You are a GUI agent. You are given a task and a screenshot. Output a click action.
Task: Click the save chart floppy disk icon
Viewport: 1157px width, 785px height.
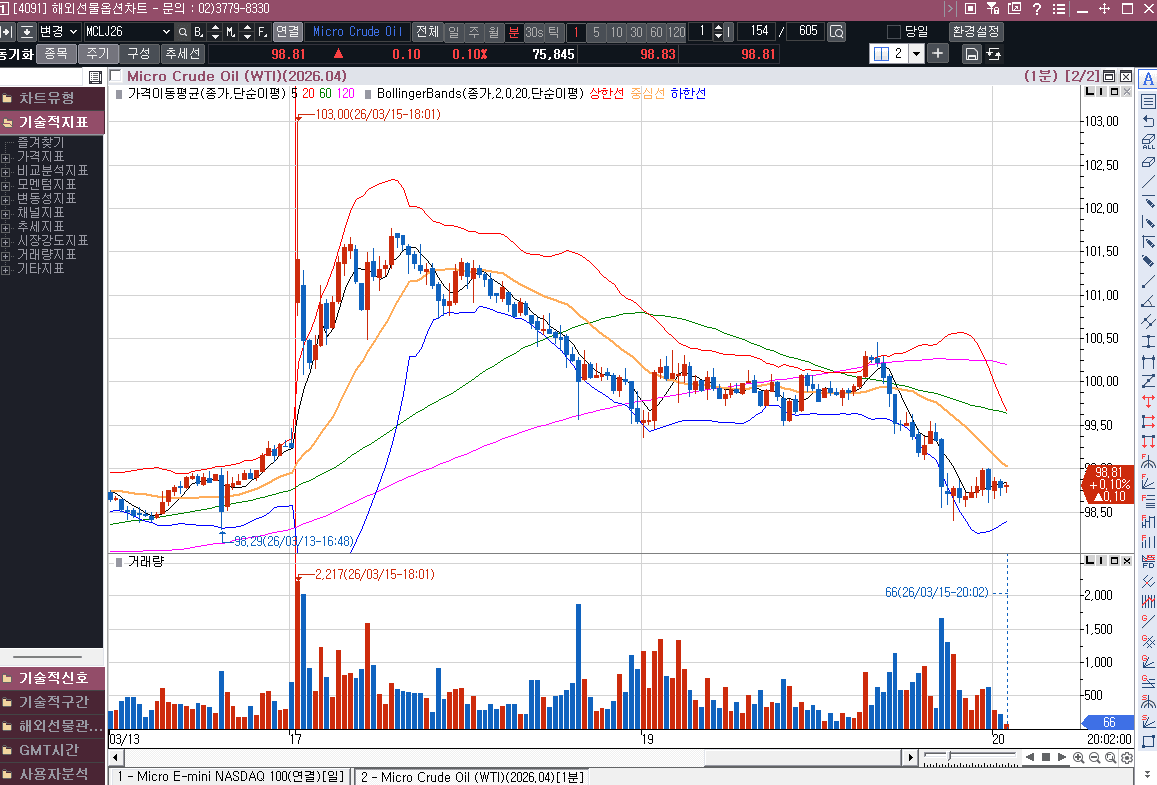coord(972,54)
